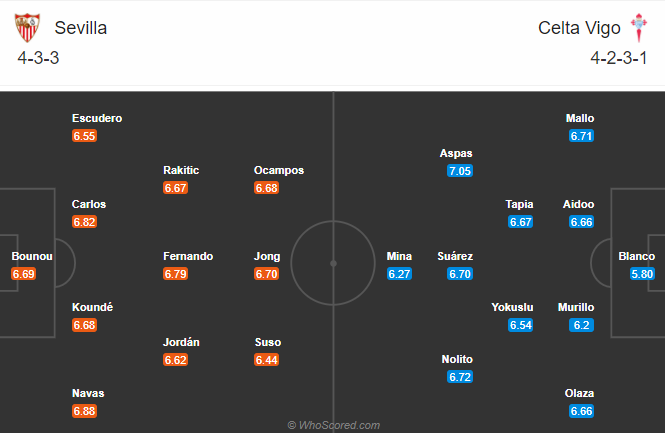Open player Ocampos on the pitch
Image resolution: width=665 pixels, height=433 pixels.
click(279, 170)
